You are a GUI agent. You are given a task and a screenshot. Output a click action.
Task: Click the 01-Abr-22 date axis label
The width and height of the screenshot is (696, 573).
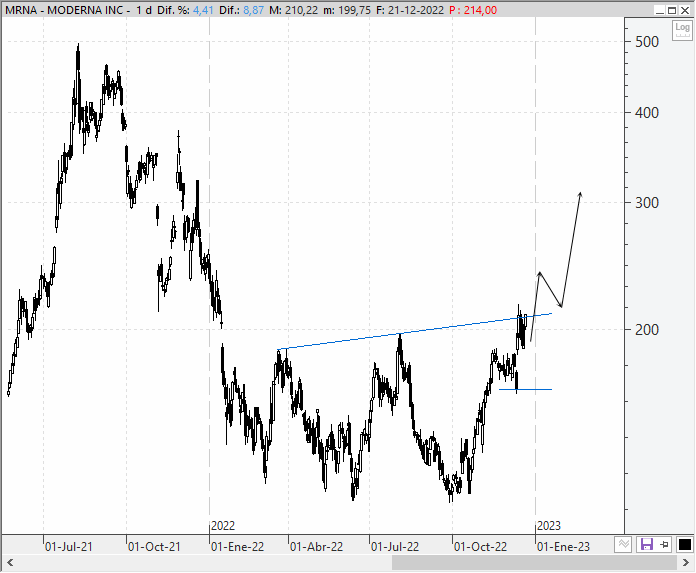click(316, 546)
